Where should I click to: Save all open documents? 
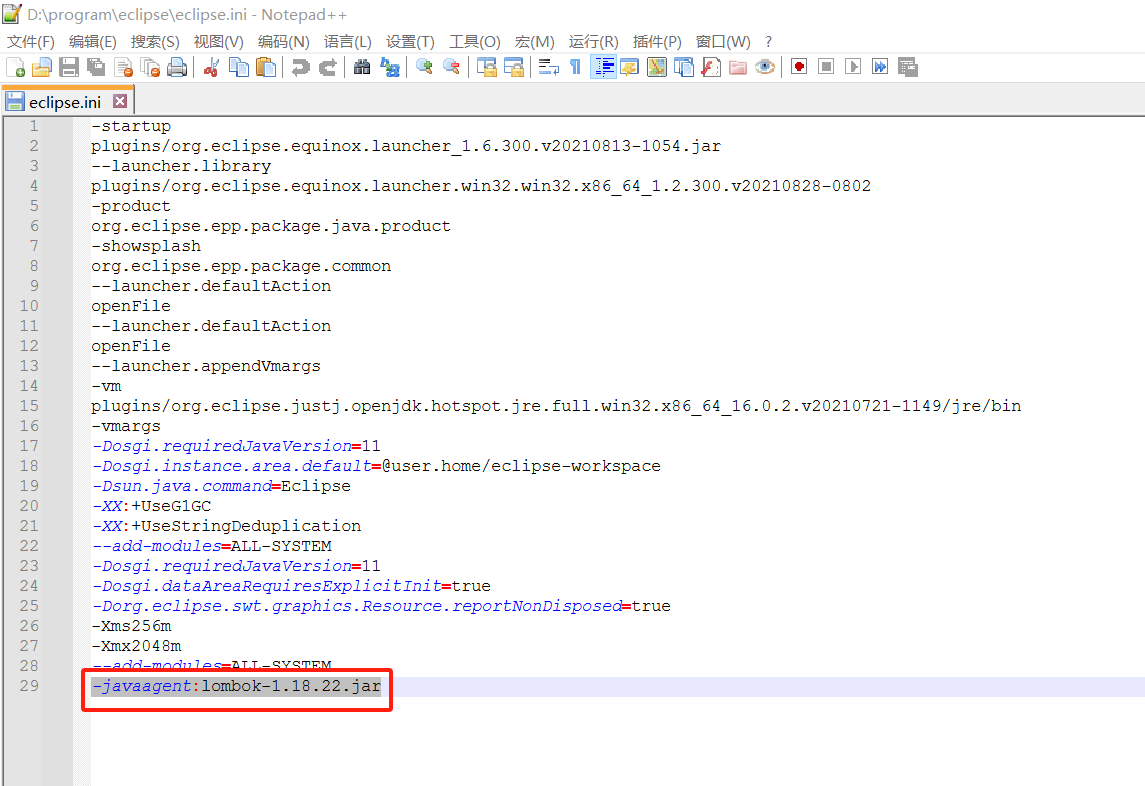[95, 67]
